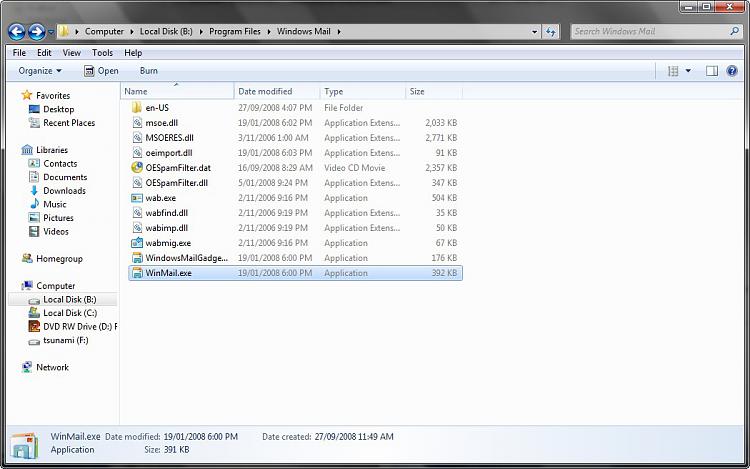The width and height of the screenshot is (750, 469).
Task: Change your view using the view icon
Action: [673, 71]
